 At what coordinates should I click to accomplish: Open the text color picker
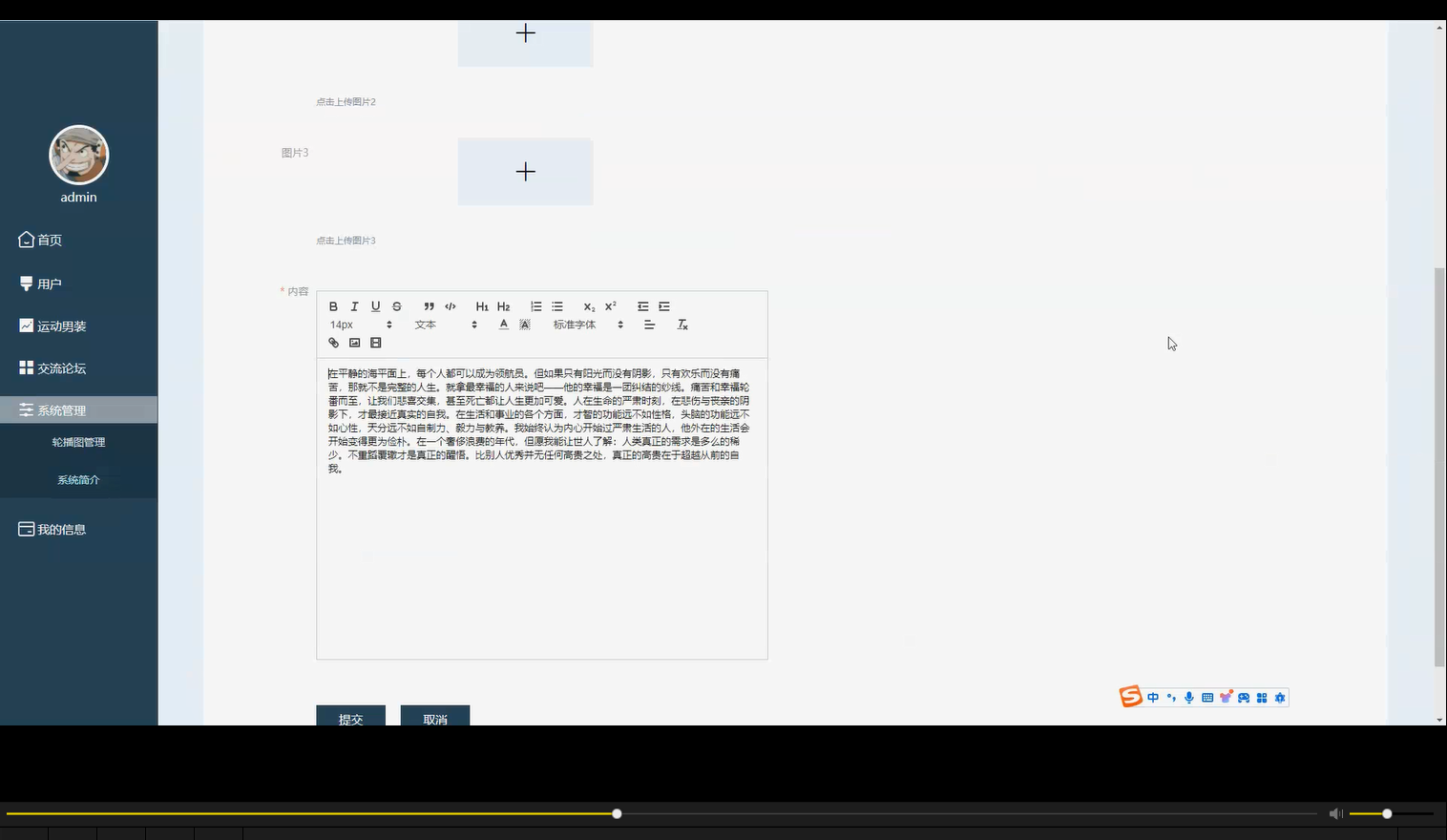[x=503, y=325]
